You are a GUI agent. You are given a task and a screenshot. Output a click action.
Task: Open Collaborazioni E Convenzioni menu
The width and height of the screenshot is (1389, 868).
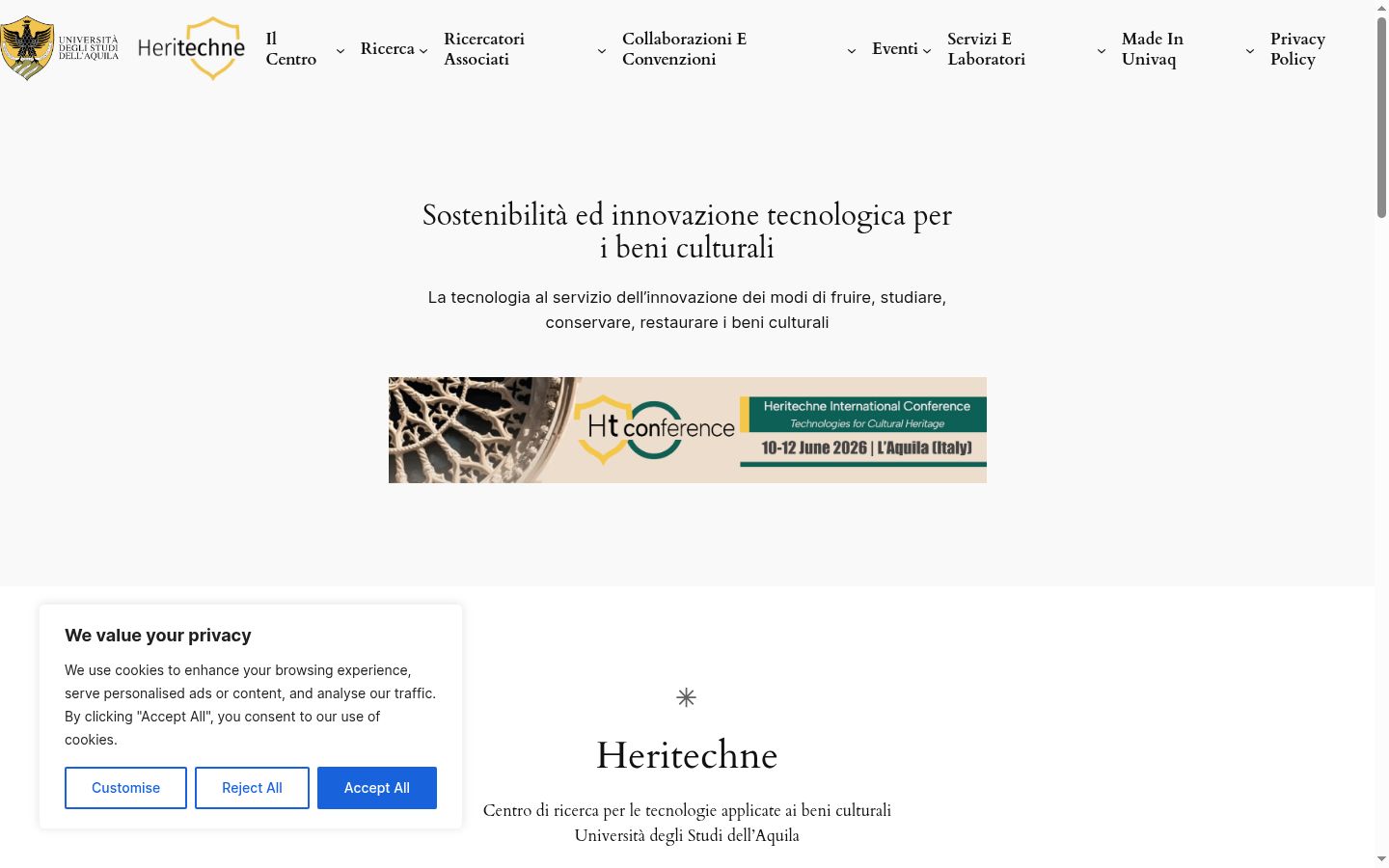pyautogui.click(x=685, y=48)
